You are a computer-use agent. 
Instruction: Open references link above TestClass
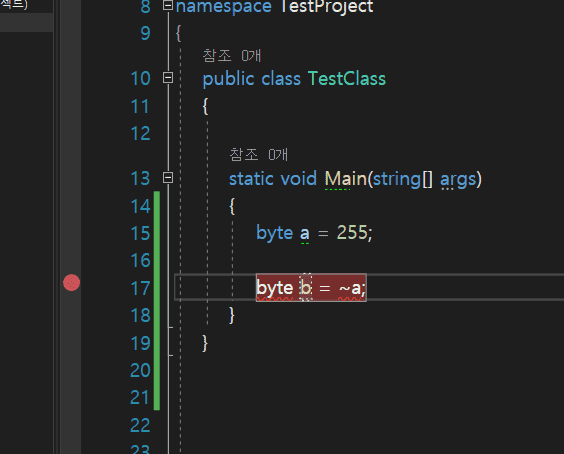pos(232,56)
